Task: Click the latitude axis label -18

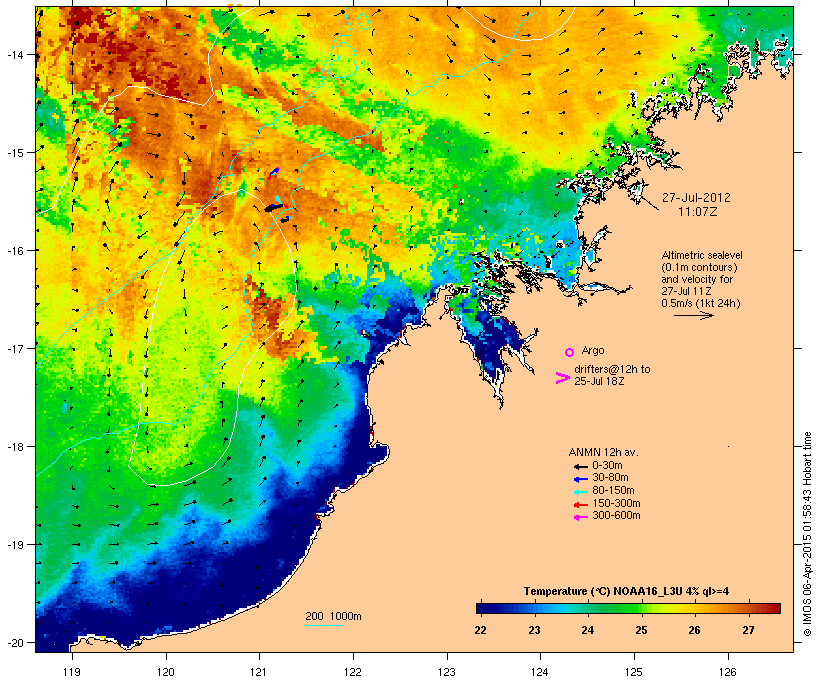Action: 15,447
